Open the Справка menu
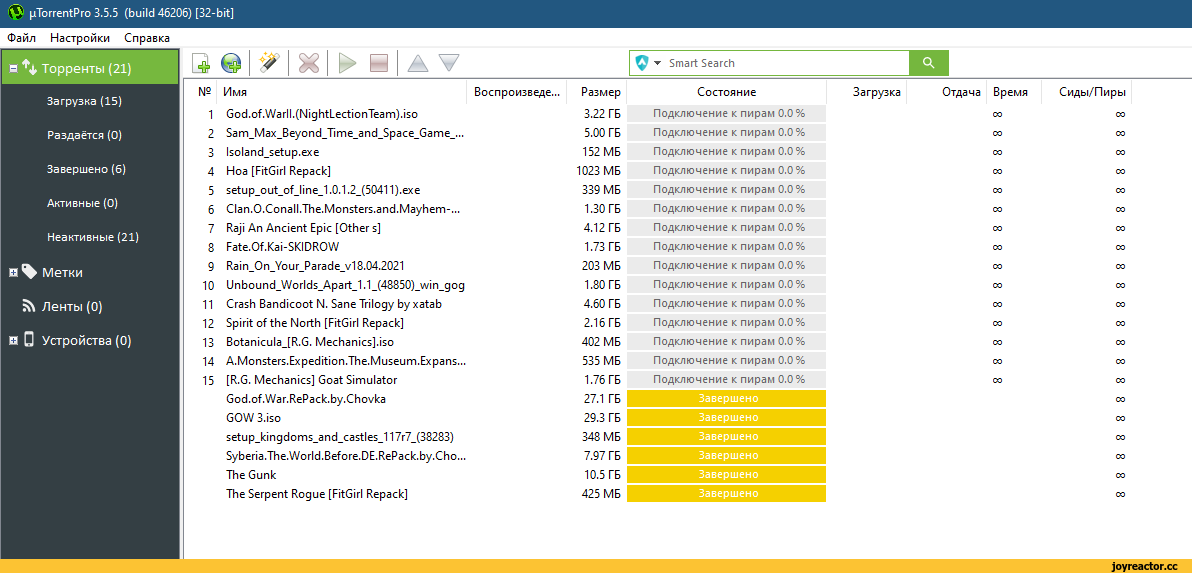The width and height of the screenshot is (1192, 573). pos(147,38)
